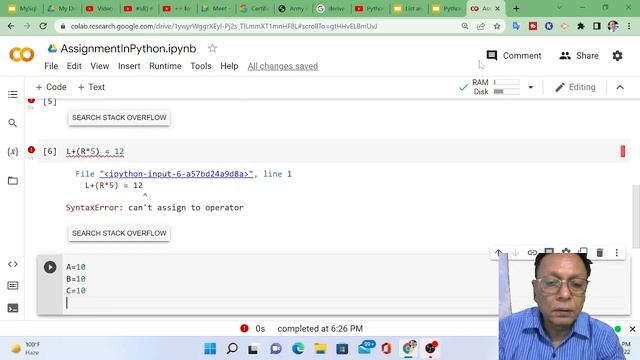
Task: Open the tab search dropdown
Action: [x=559, y=8]
